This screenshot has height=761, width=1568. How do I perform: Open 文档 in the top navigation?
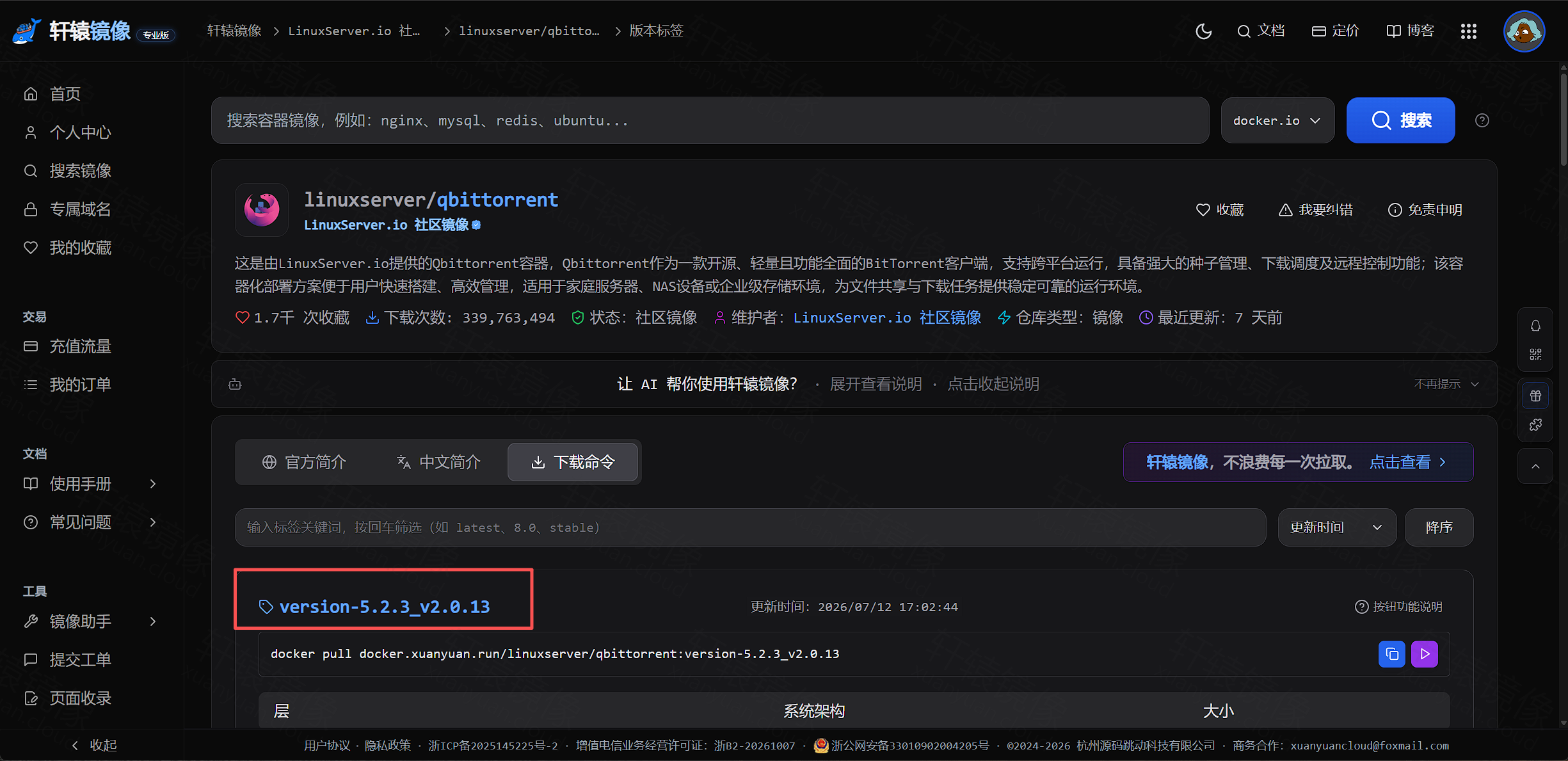(x=1261, y=31)
